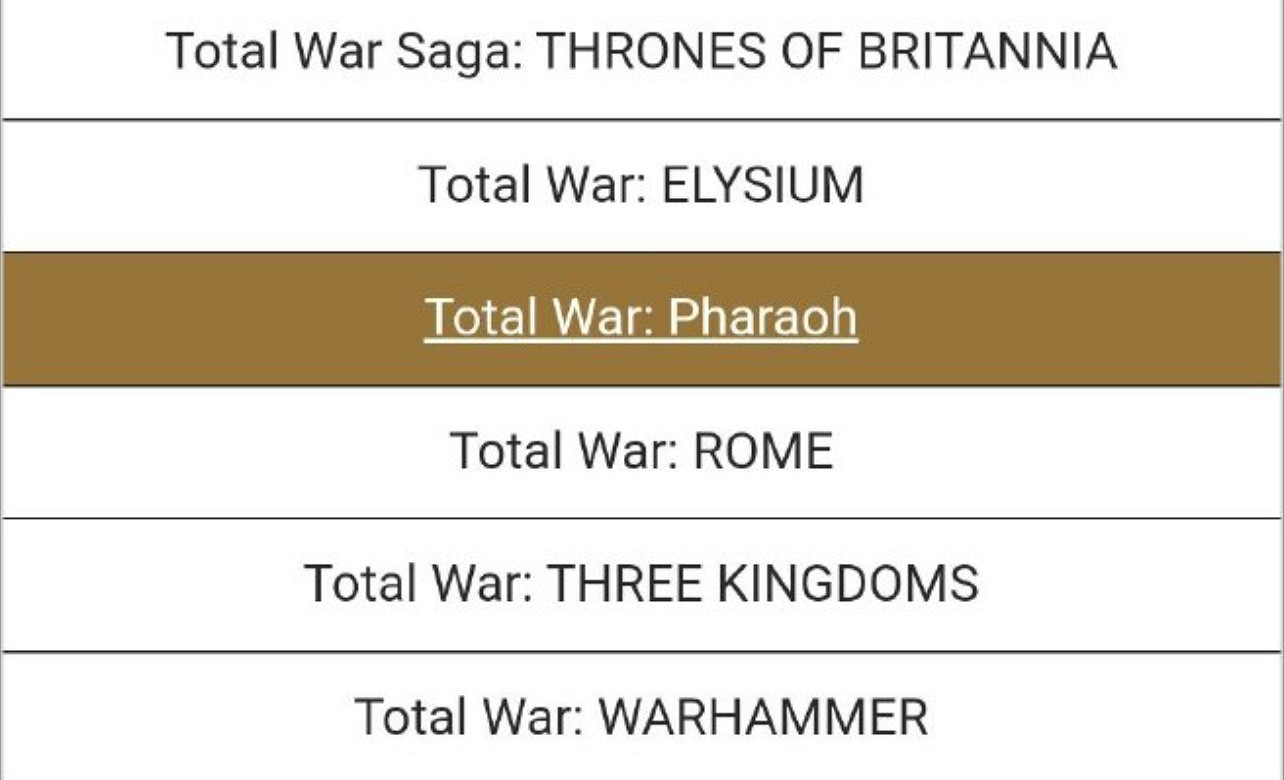Choose the WARHAMMER menu option
This screenshot has width=1284, height=780.
[x=641, y=716]
